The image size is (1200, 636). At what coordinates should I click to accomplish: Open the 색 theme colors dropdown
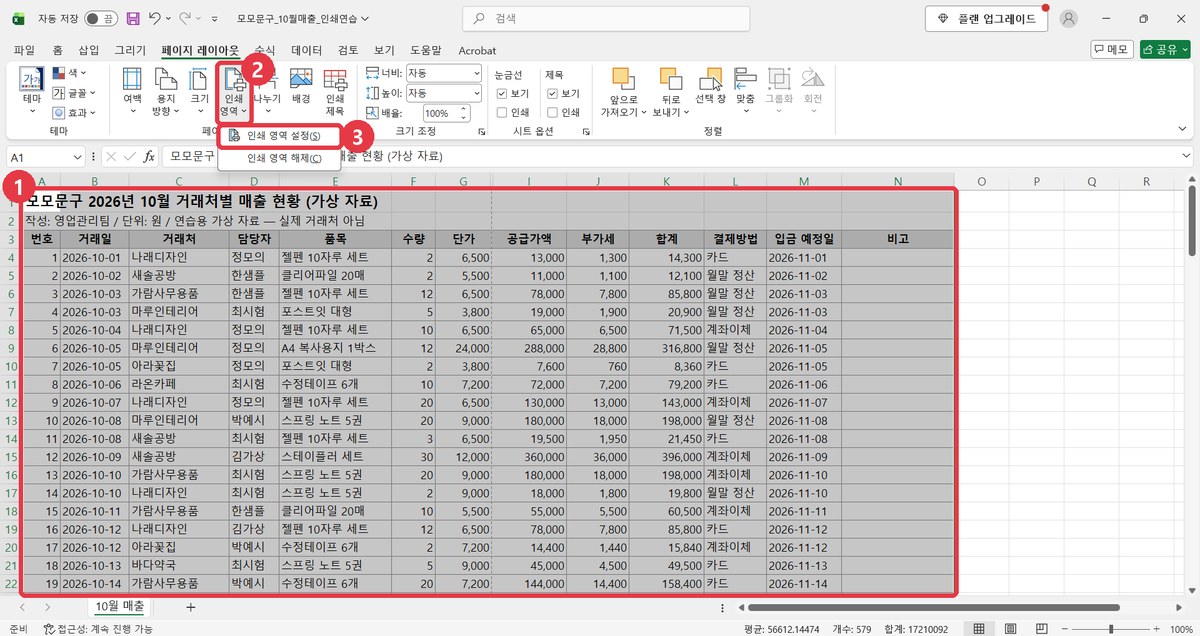[69, 73]
